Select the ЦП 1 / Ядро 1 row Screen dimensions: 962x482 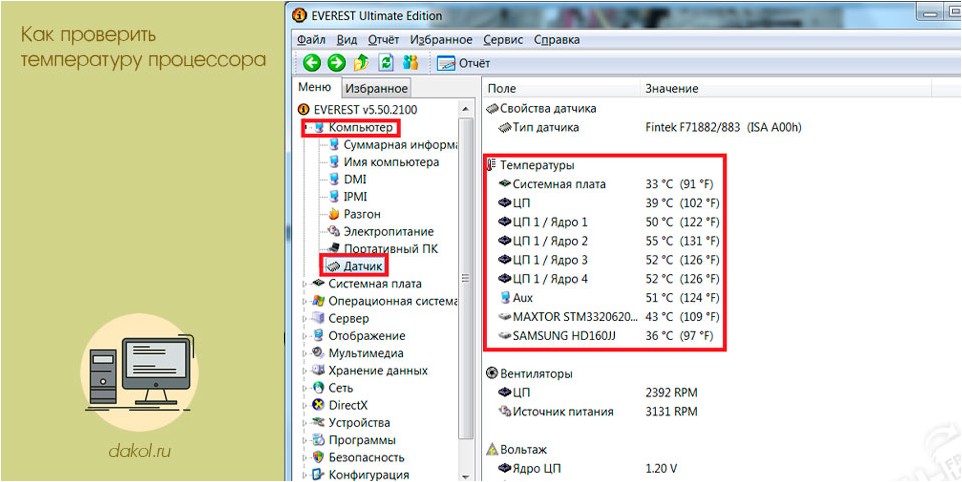pyautogui.click(x=609, y=221)
